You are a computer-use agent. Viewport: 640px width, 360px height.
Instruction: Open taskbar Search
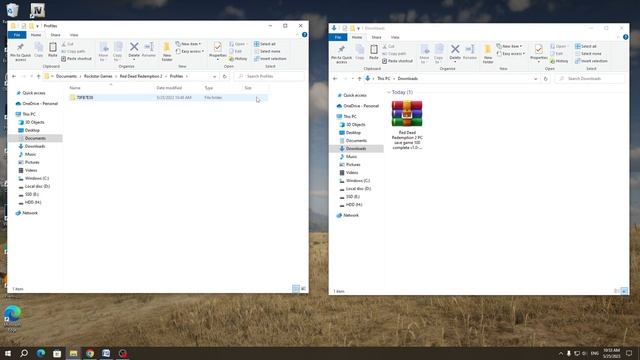(x=24, y=353)
